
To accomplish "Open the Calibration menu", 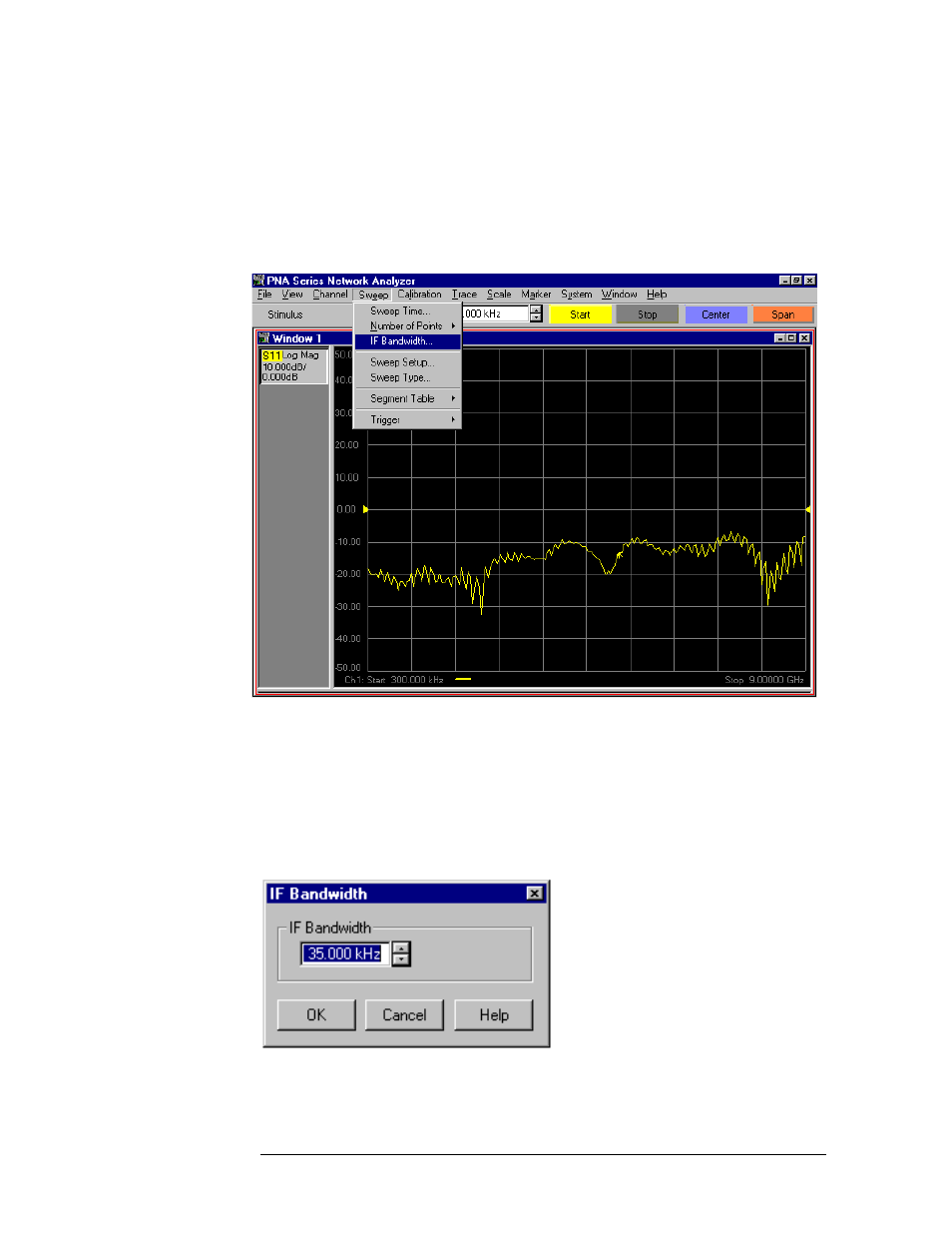I will click(419, 295).
